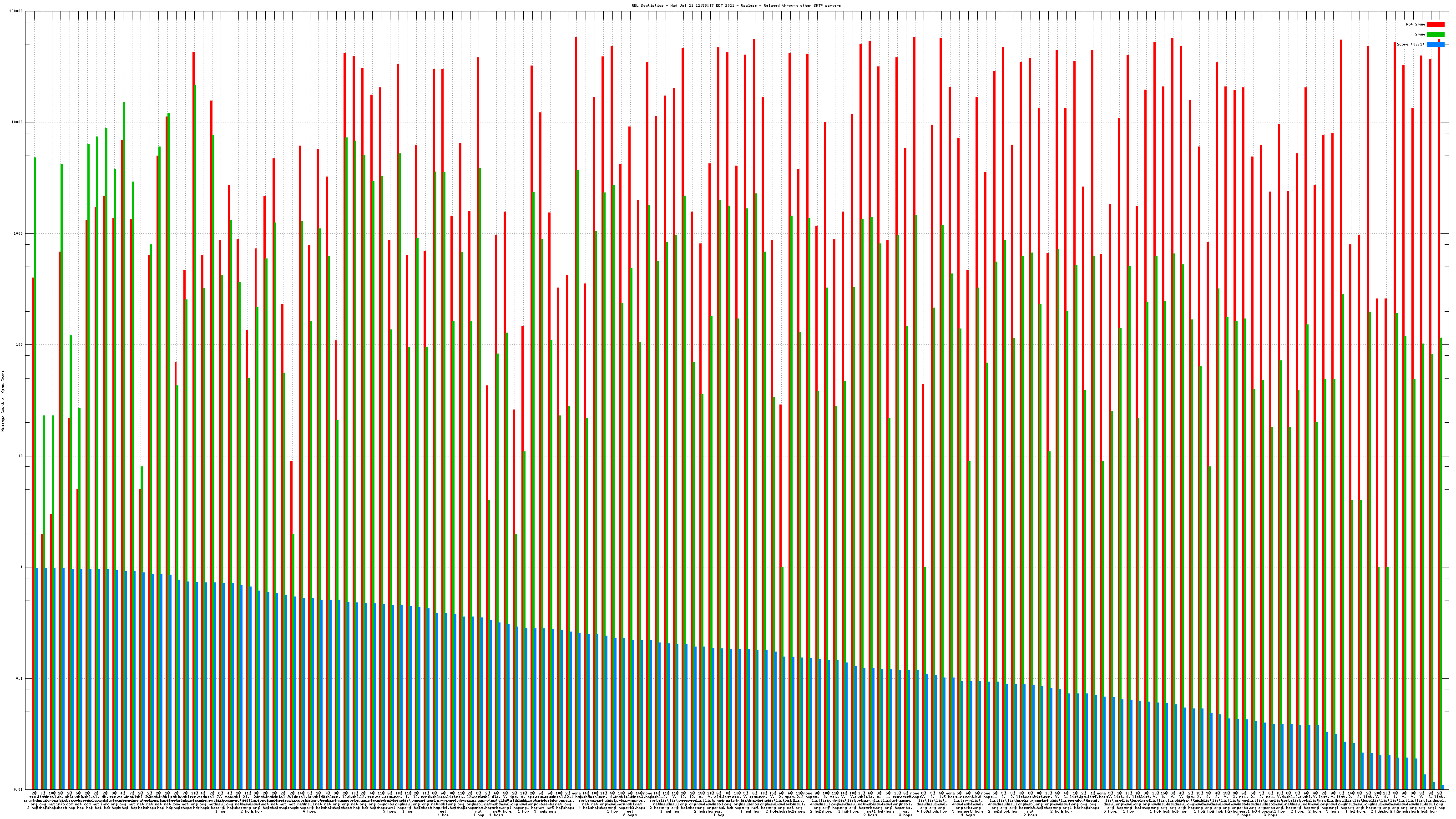
Task: Click the 0.01 y-axis tick label
Action: (x=19, y=789)
